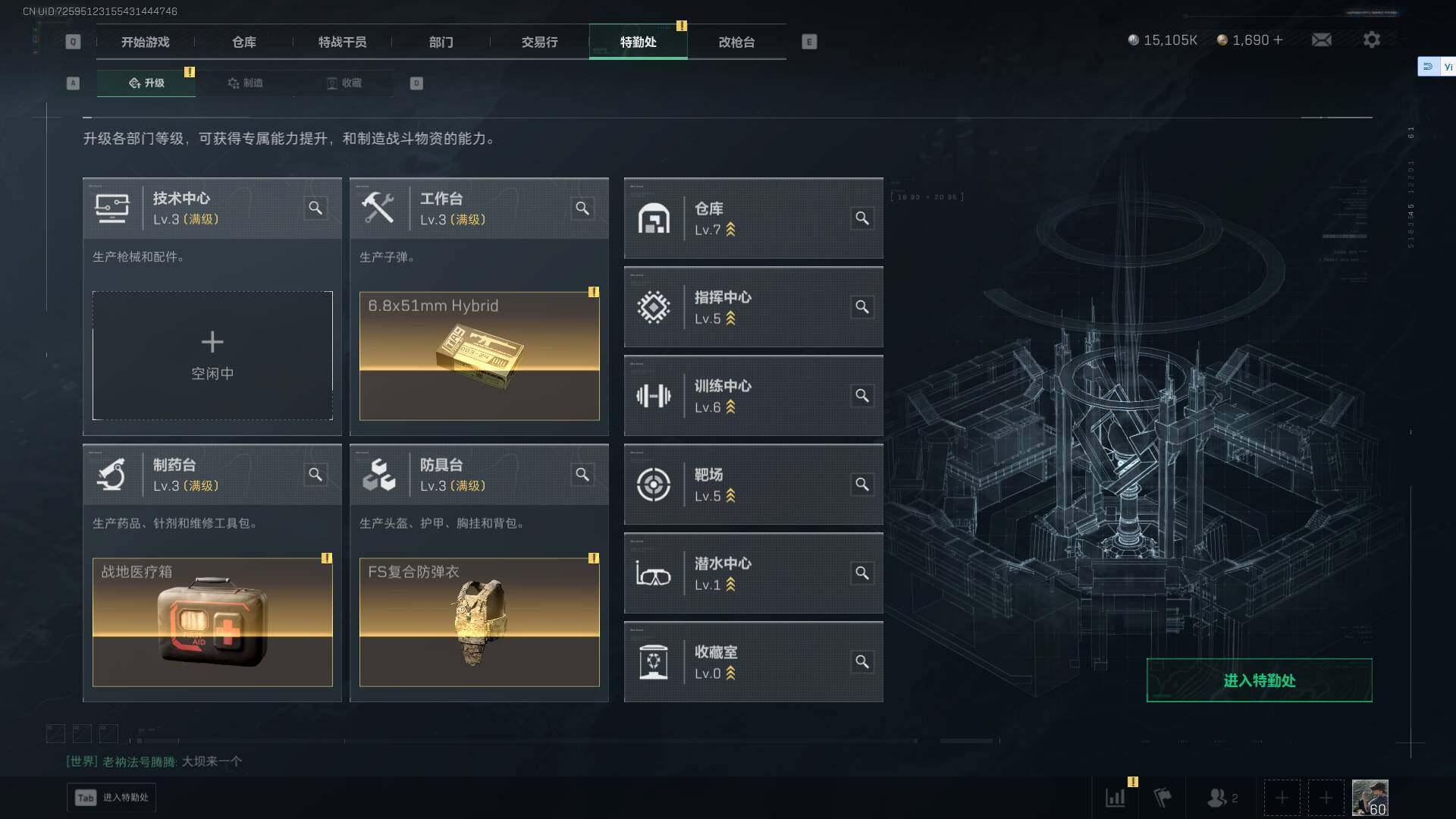Screen dimensions: 1456x819
Task: Switch to the 仓库 top tab
Action: click(x=243, y=42)
